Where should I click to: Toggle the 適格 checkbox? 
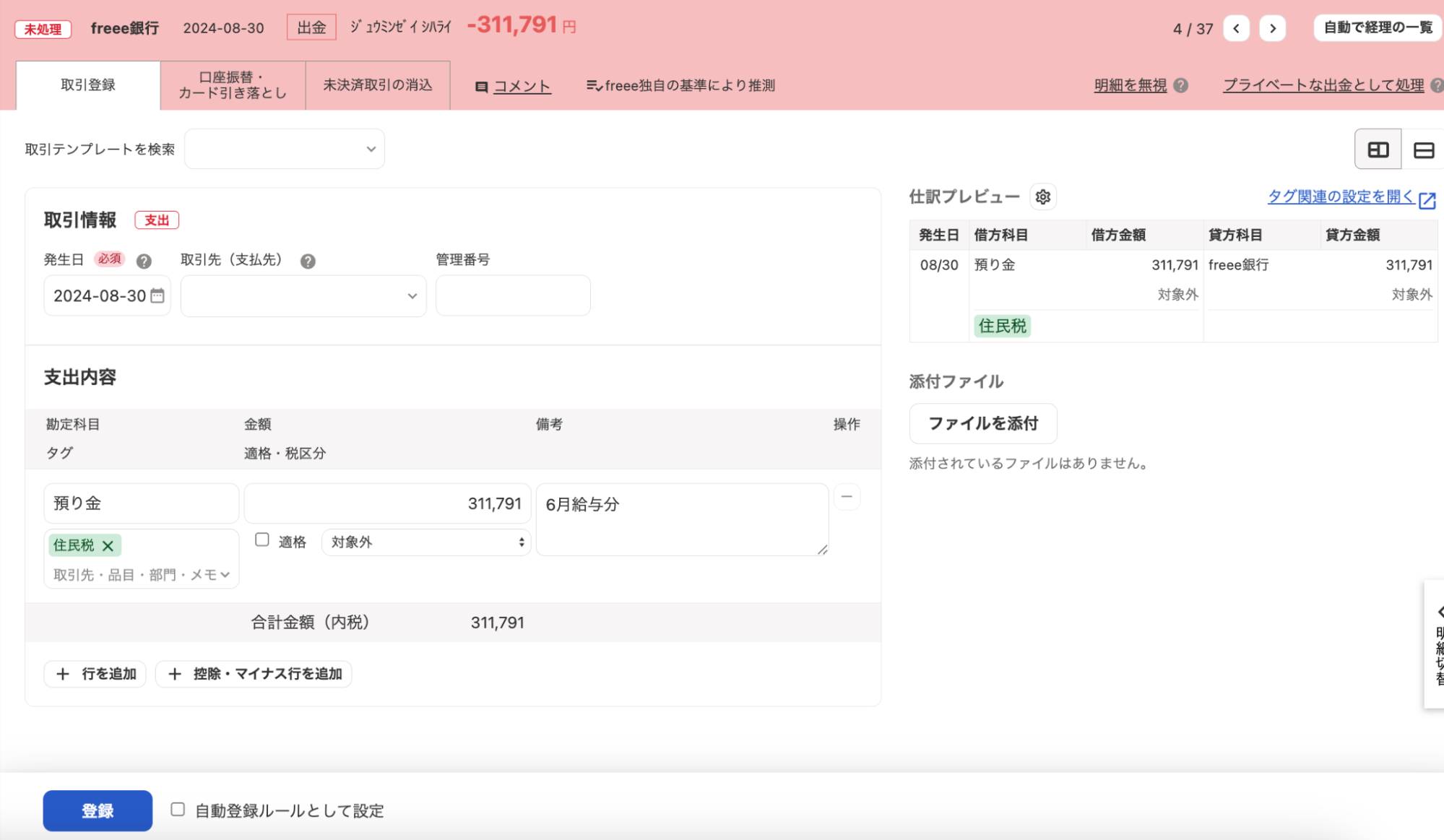262,540
